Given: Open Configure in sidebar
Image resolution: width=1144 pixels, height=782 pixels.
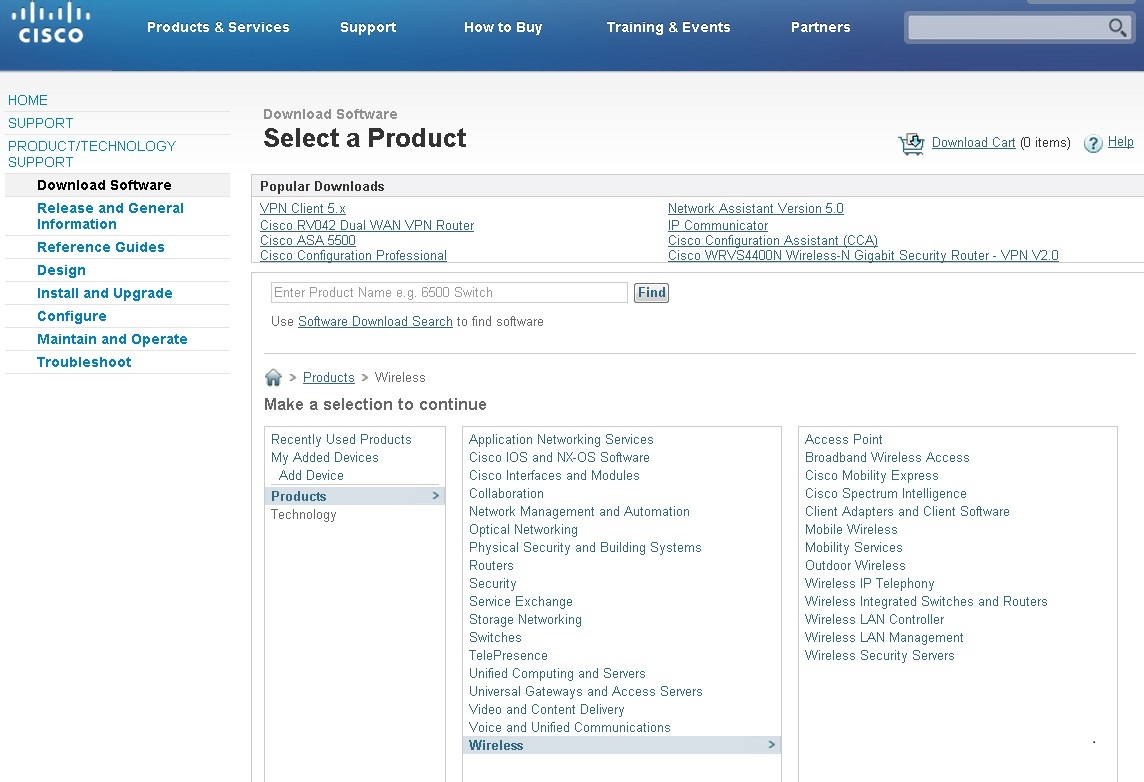Looking at the screenshot, I should [72, 316].
